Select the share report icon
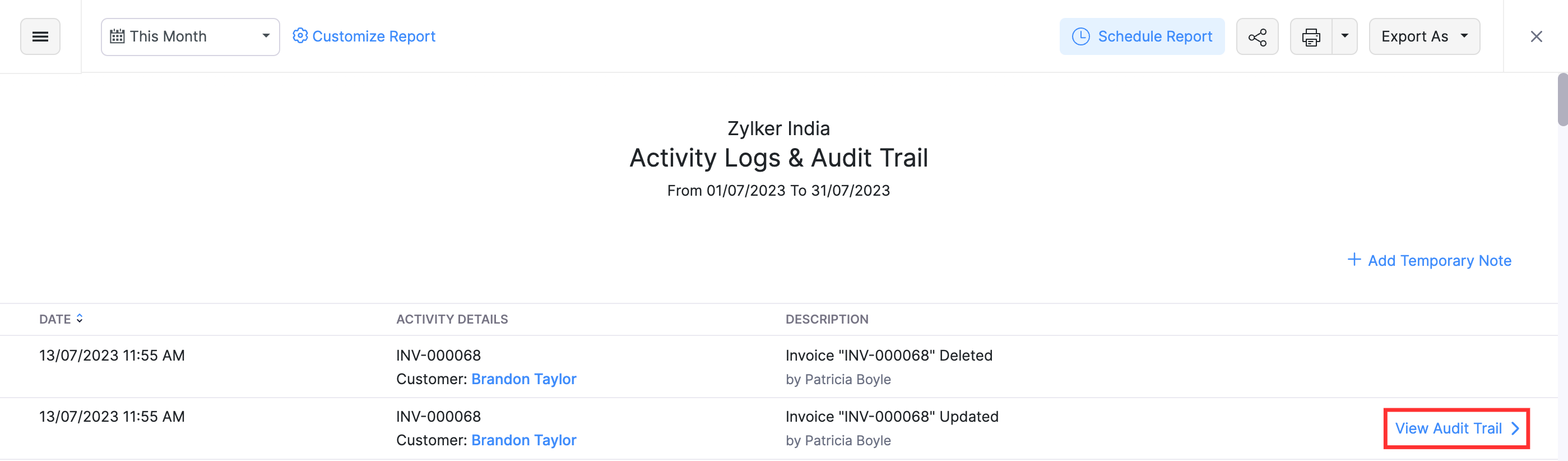The width and height of the screenshot is (1568, 461). pos(1257,36)
